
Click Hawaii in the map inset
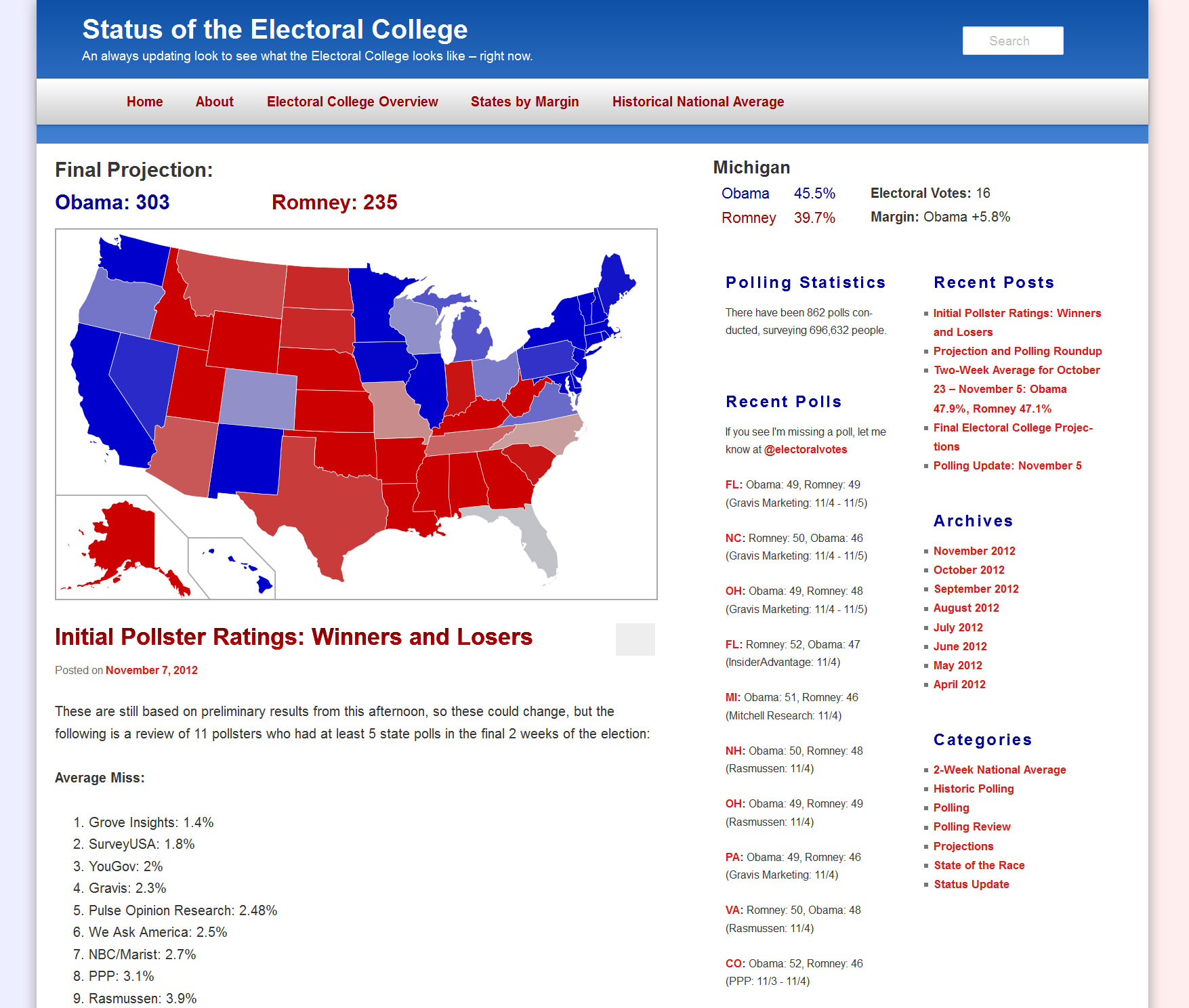[264, 583]
